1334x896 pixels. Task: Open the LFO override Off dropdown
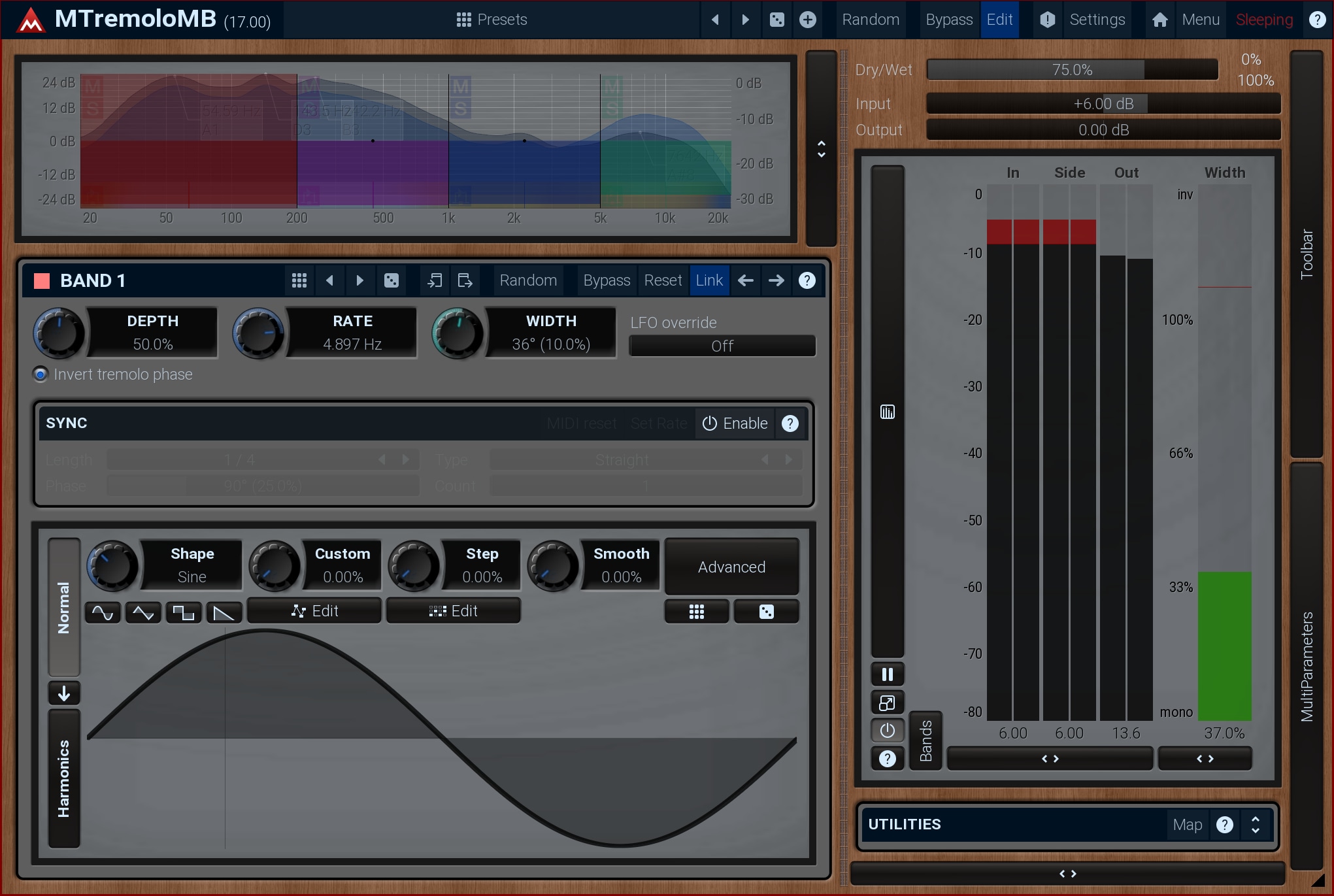[722, 346]
